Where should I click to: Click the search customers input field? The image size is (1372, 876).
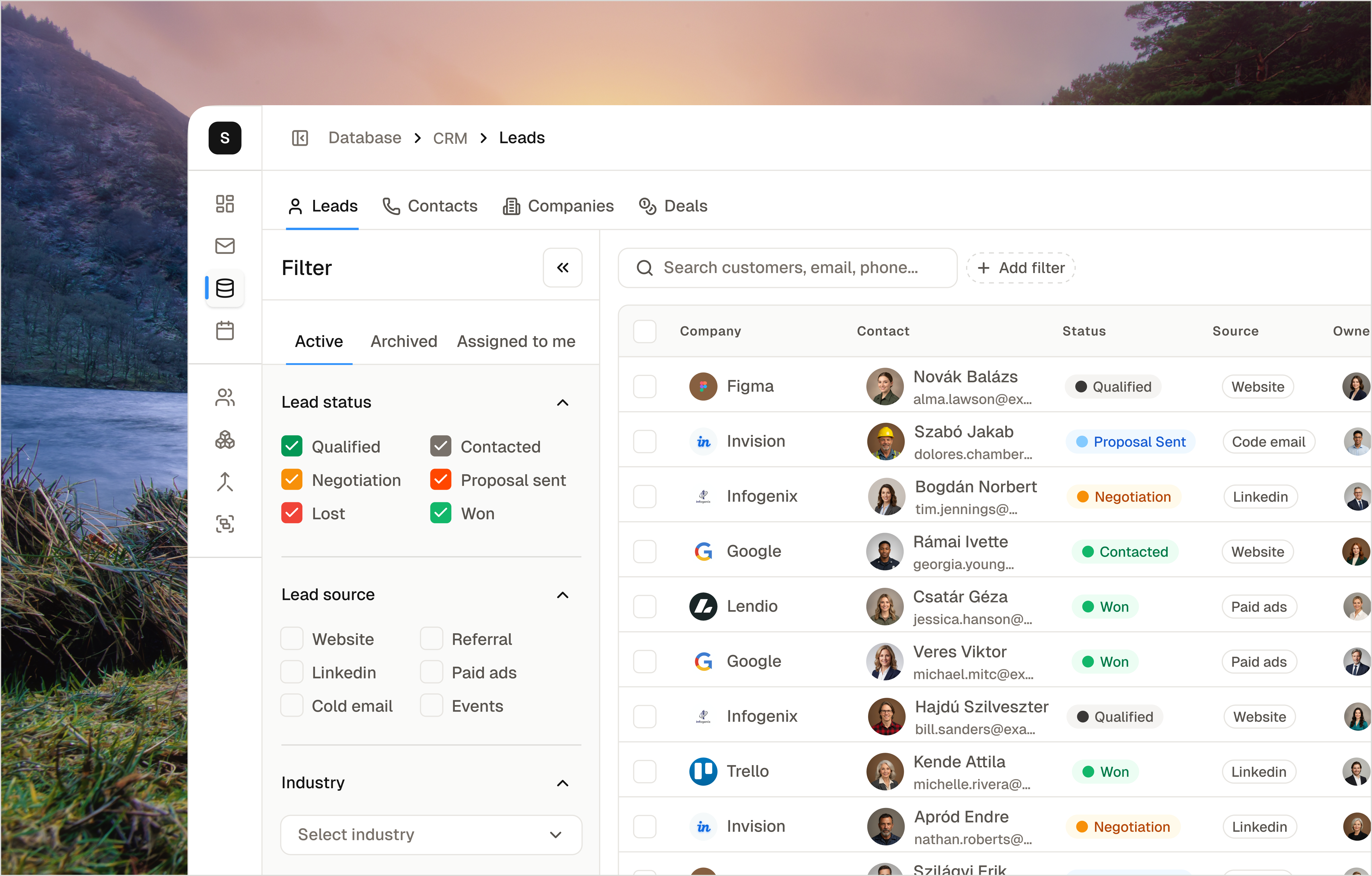point(787,268)
